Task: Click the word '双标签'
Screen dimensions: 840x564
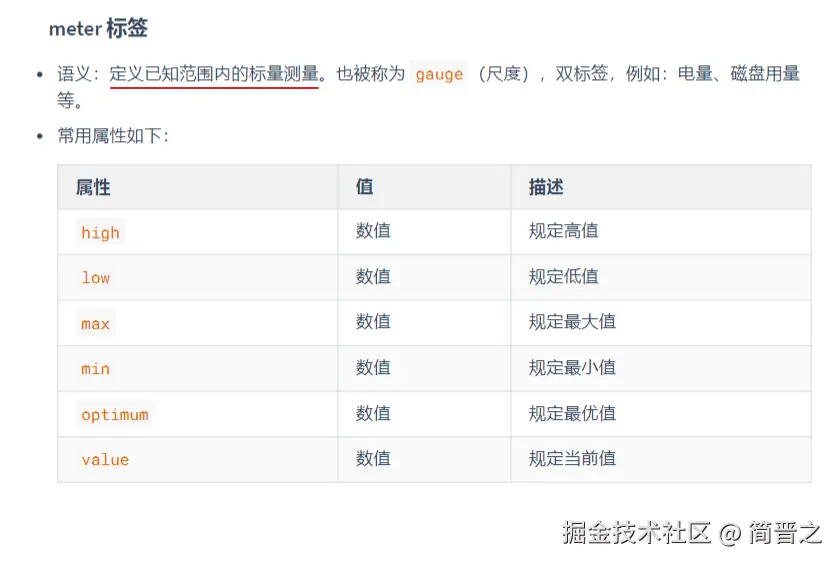Action: [582, 73]
